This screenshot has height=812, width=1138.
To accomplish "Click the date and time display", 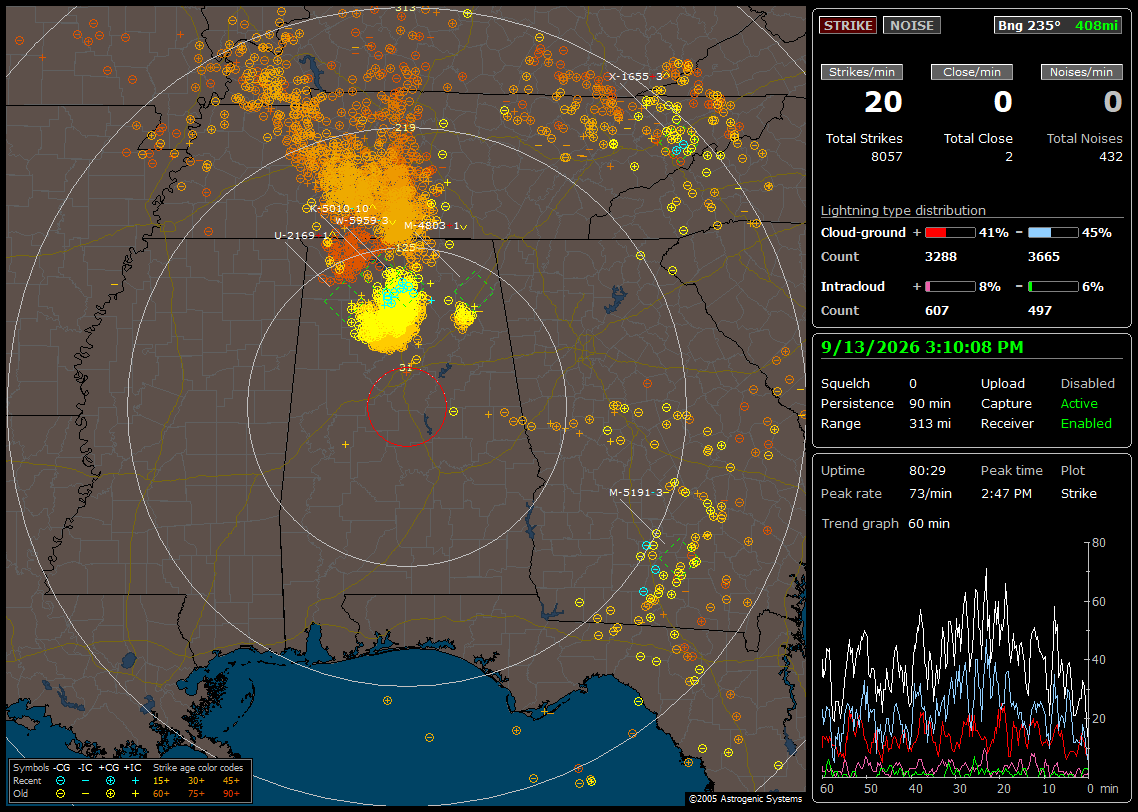I will click(x=922, y=348).
